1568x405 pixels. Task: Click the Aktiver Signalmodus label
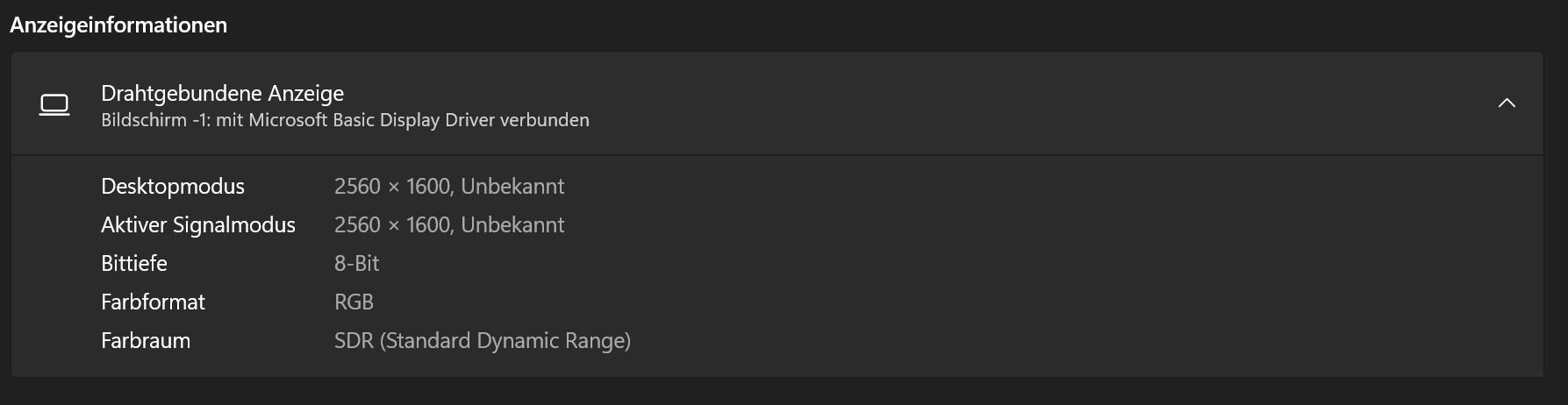coord(198,225)
